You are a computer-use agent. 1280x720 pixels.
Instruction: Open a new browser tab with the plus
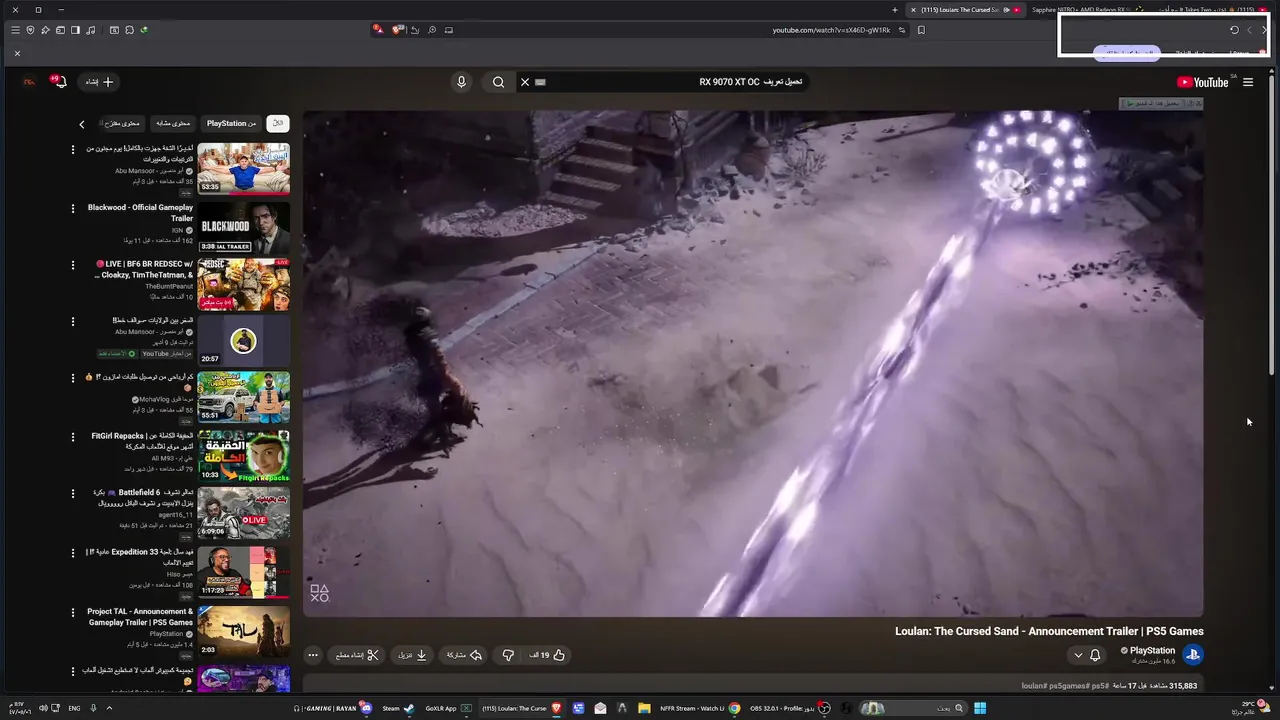[895, 10]
